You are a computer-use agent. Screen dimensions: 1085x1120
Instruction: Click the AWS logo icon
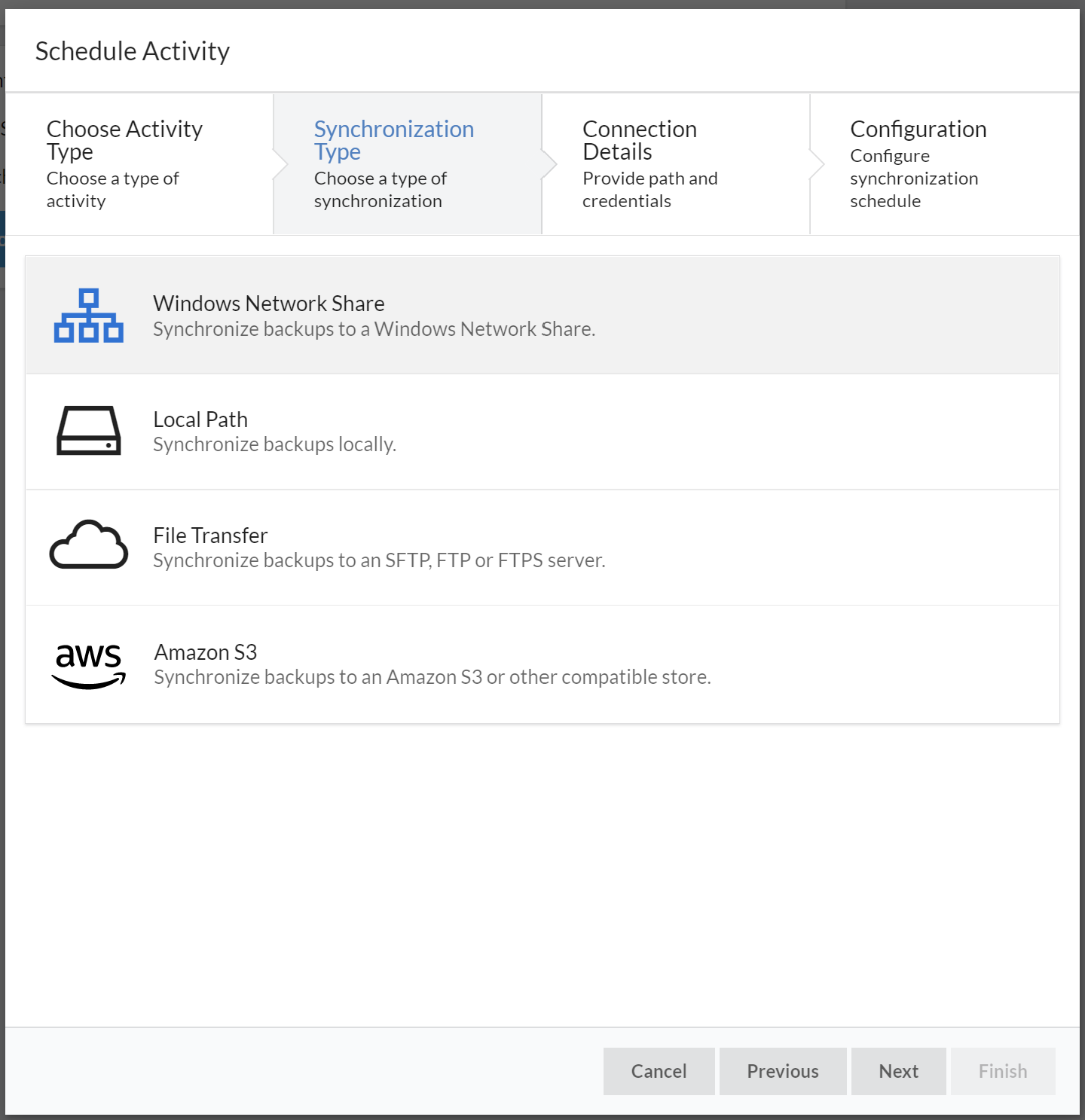(x=89, y=665)
